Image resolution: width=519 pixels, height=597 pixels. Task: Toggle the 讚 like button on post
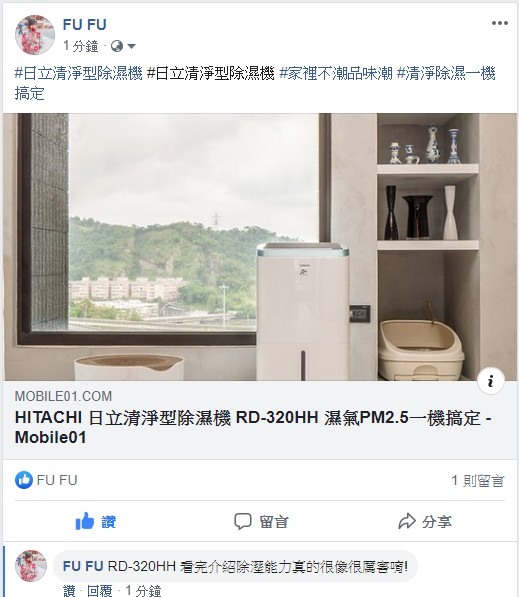pyautogui.click(x=96, y=521)
